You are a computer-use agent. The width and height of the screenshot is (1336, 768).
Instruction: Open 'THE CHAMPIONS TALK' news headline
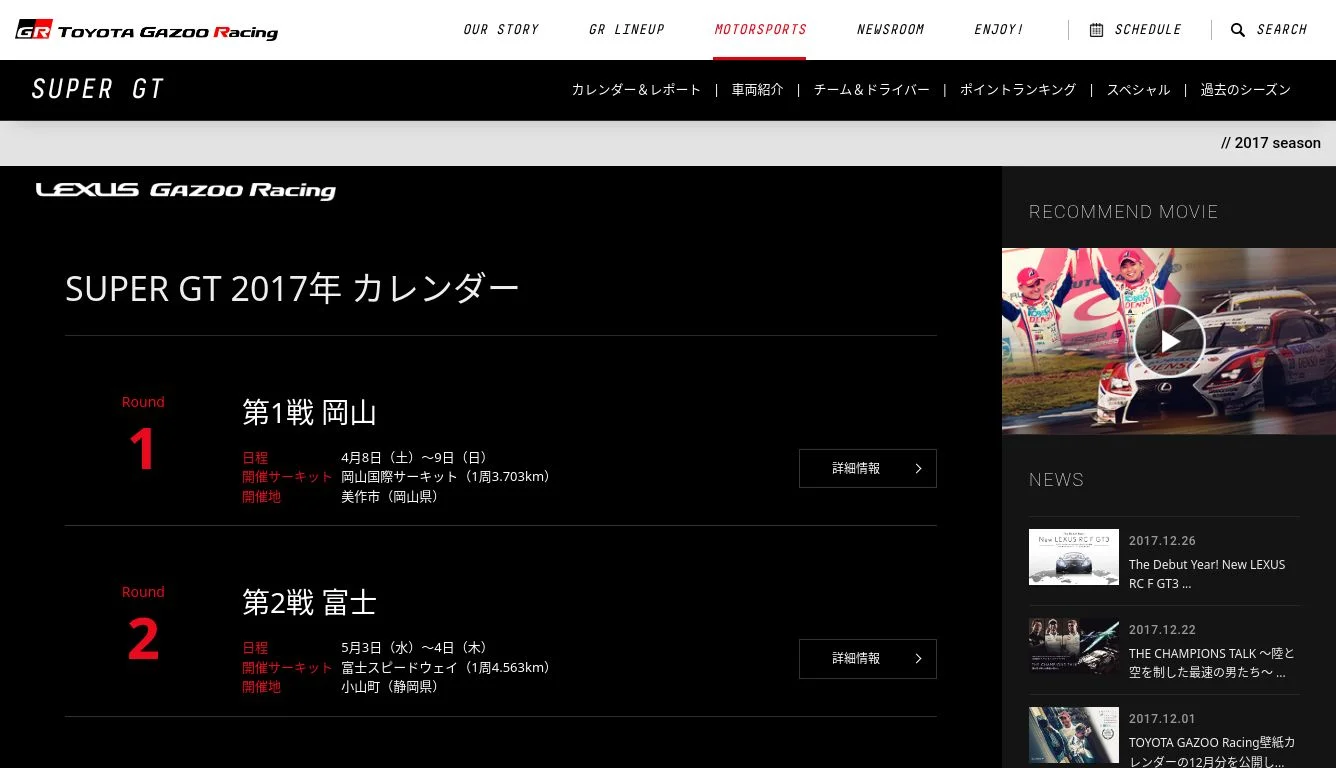[x=1212, y=663]
